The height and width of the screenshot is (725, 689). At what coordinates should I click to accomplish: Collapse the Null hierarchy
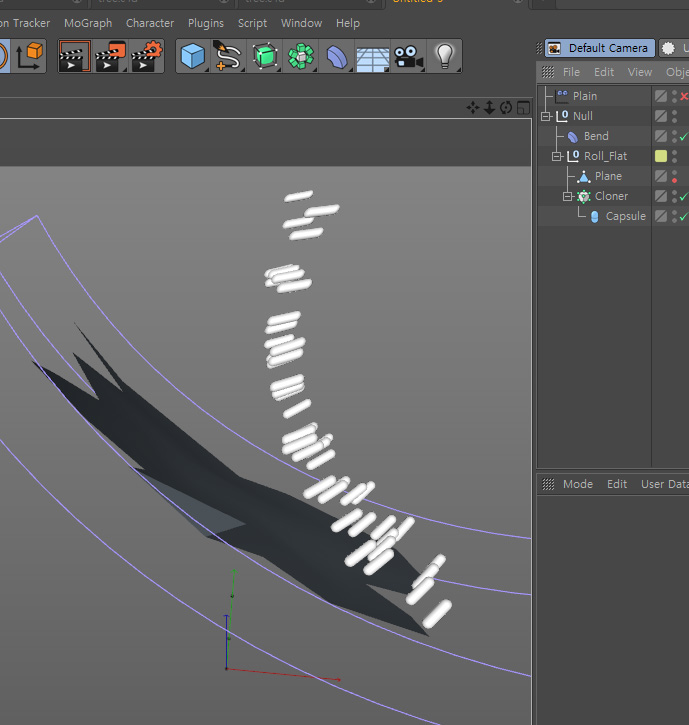546,117
